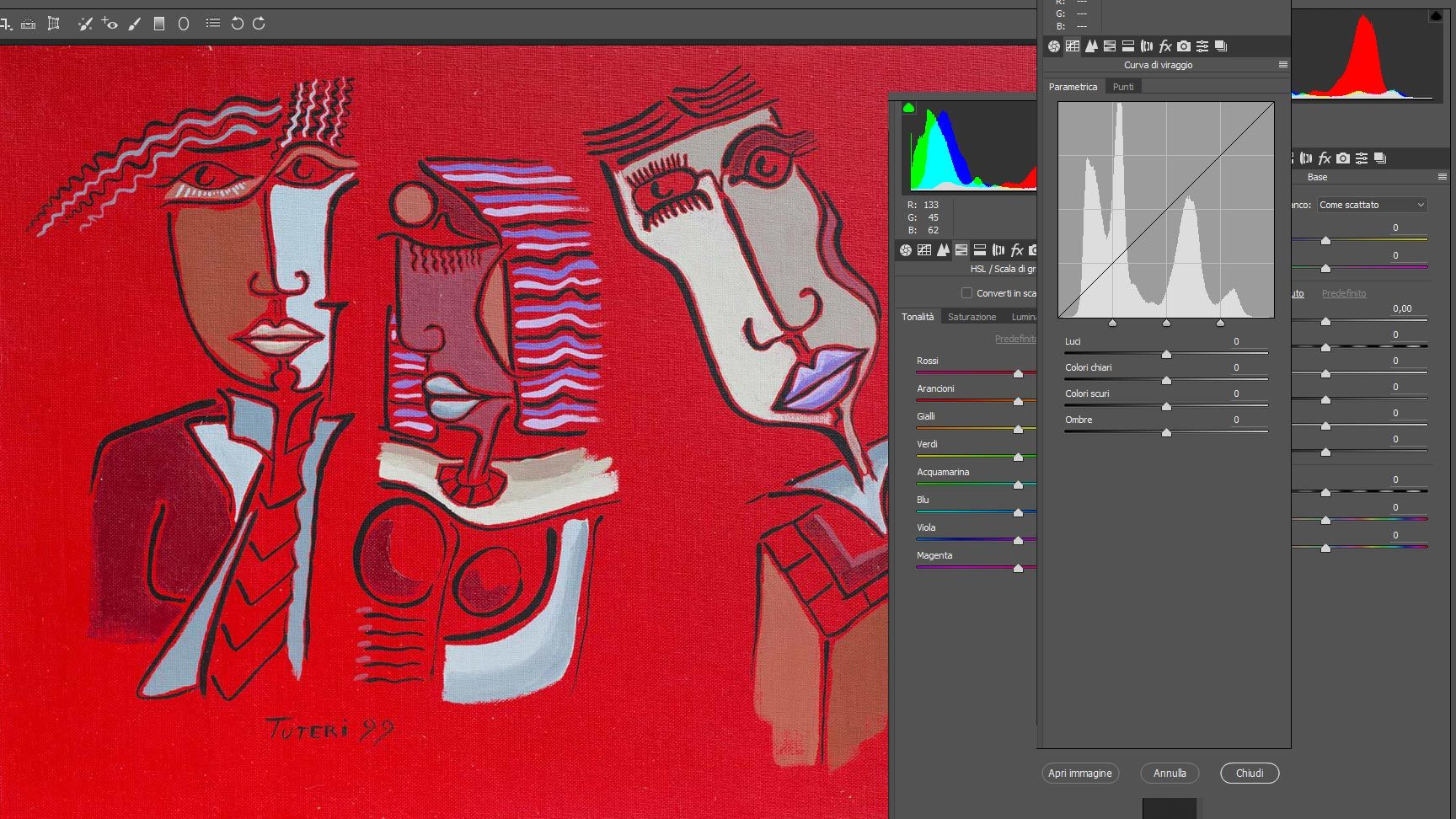Select the Graduated Filter tool
Viewport: 1456px width, 819px height.
(158, 24)
